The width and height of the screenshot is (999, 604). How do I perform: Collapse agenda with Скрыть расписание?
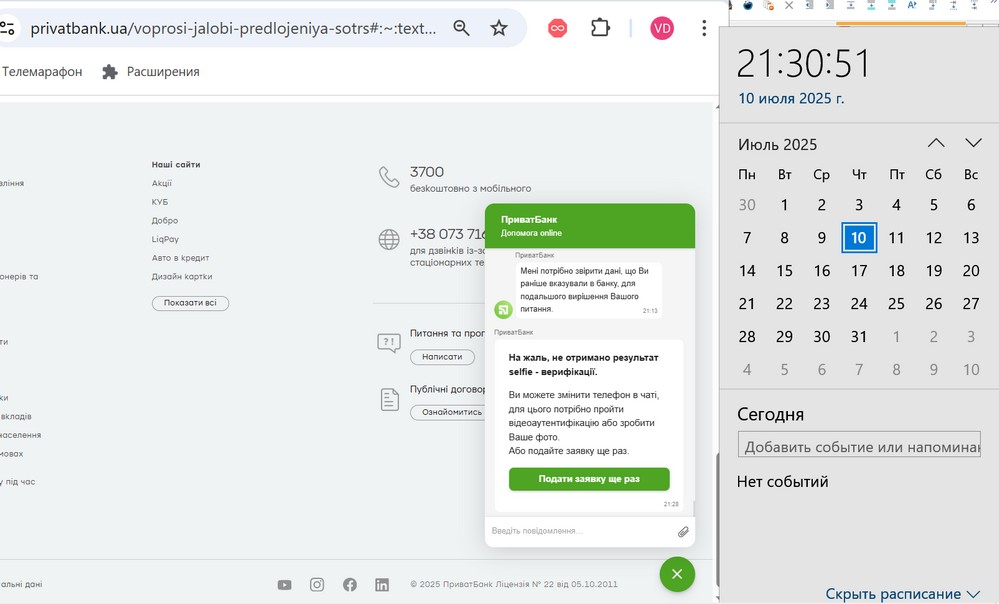click(x=902, y=594)
